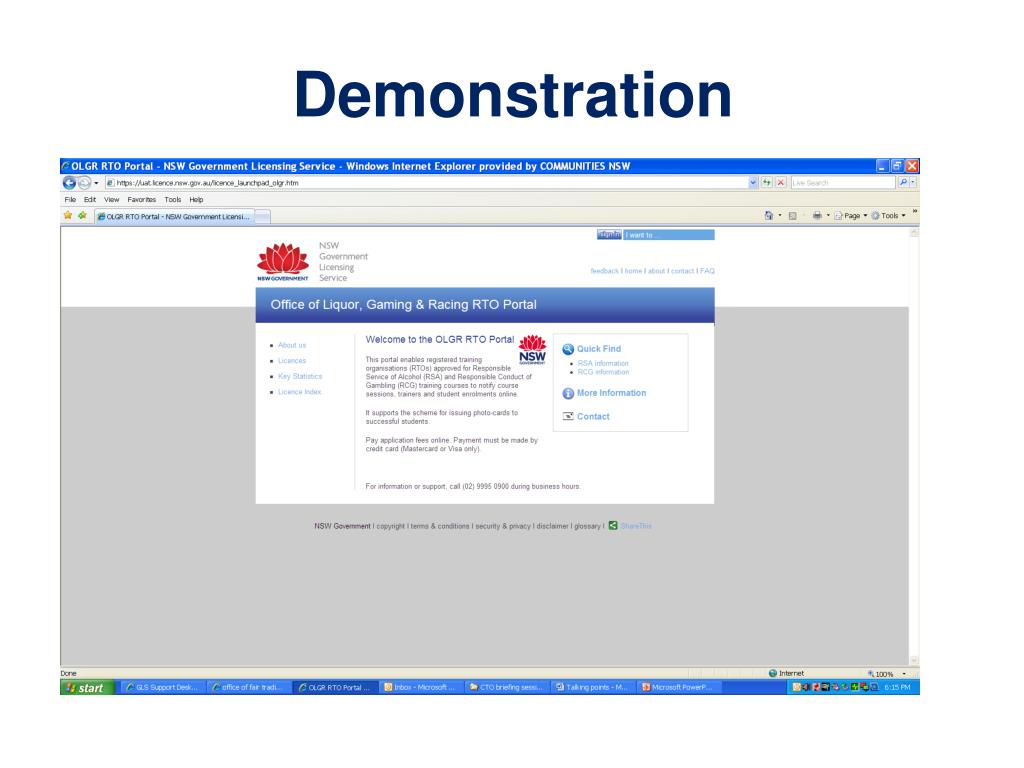
Task: Click the disclaimer footer link
Action: 552,526
